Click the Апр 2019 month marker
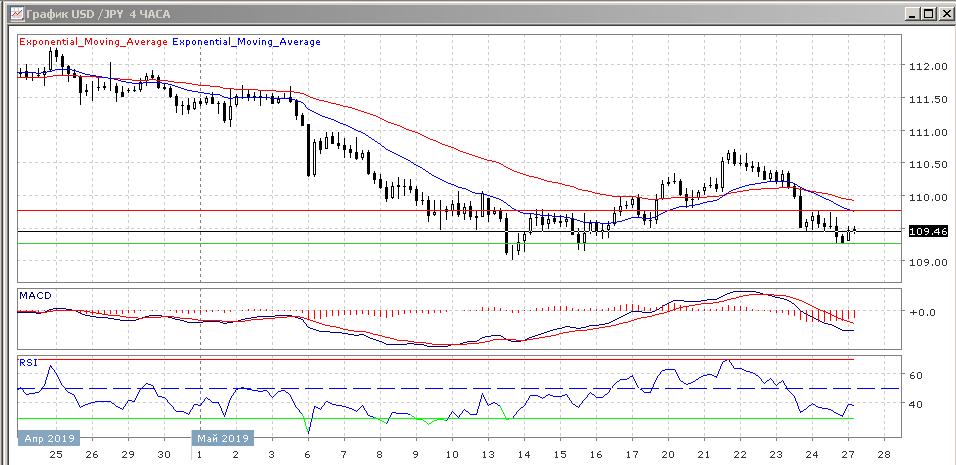956x465 pixels. tap(47, 437)
